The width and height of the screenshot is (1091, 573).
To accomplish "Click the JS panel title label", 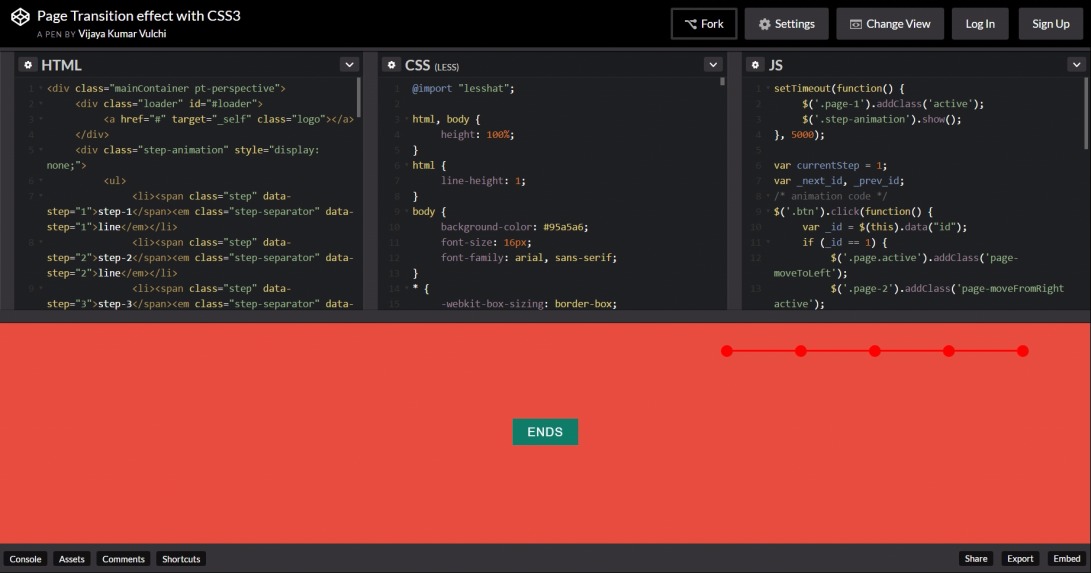I will coord(776,65).
